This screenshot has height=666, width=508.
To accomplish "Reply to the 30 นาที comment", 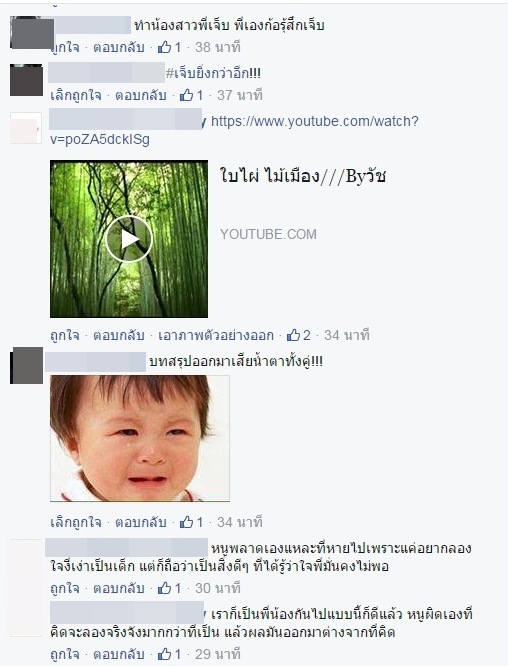I will [x=119, y=588].
